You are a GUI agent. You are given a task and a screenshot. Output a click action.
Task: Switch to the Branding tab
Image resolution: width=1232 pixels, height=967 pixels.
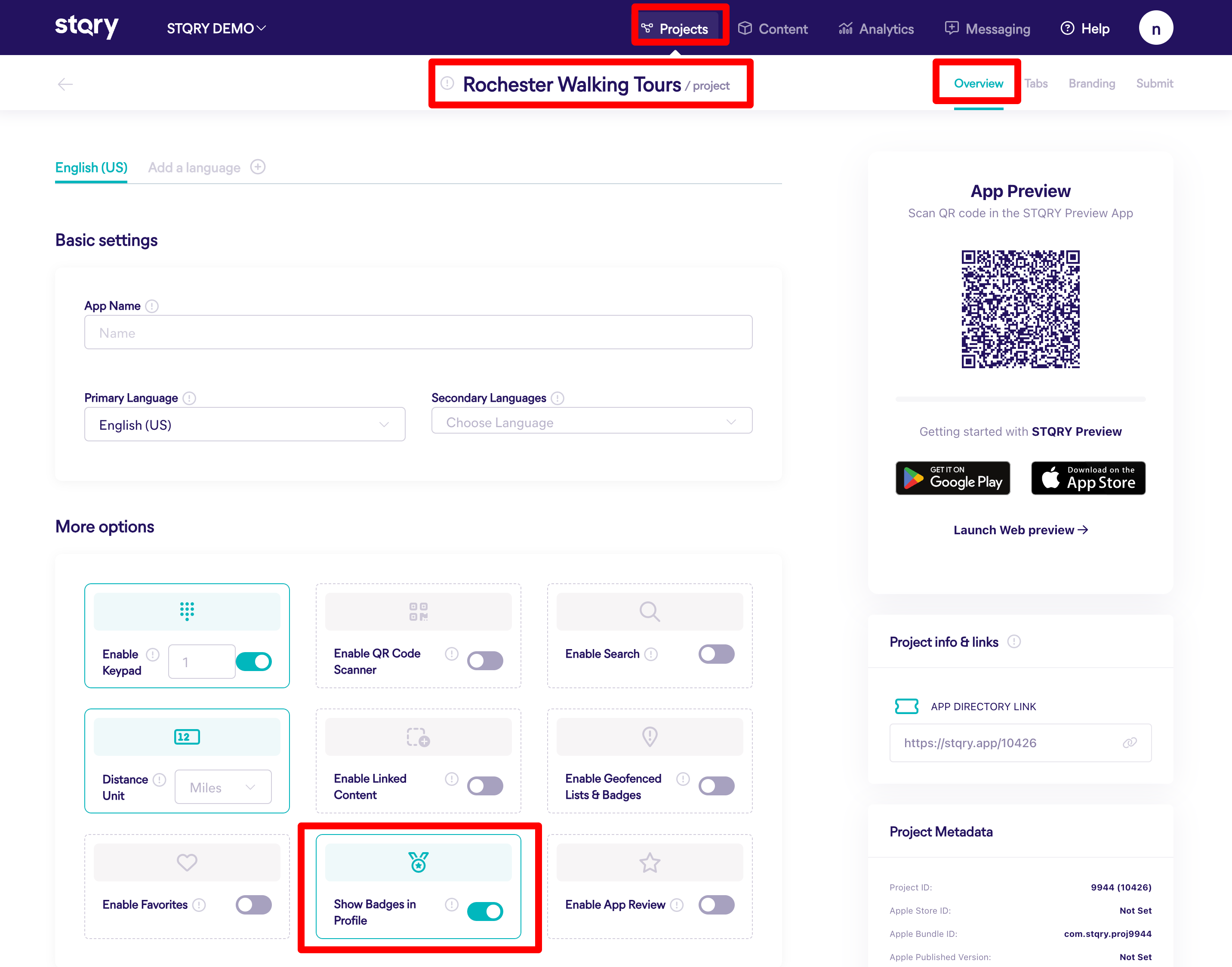pyautogui.click(x=1092, y=83)
